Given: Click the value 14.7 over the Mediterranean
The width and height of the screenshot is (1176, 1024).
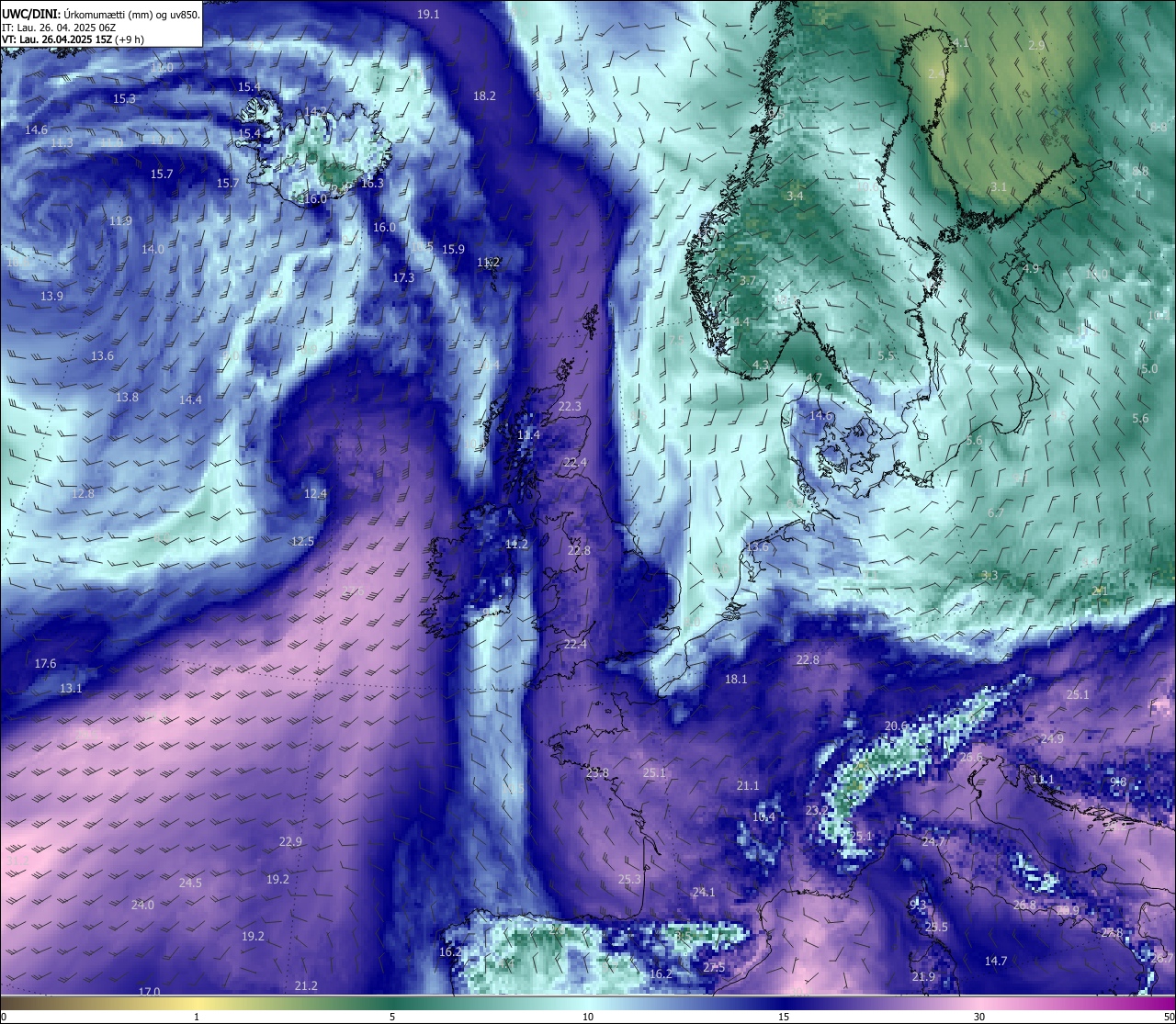Looking at the screenshot, I should pyautogui.click(x=996, y=962).
